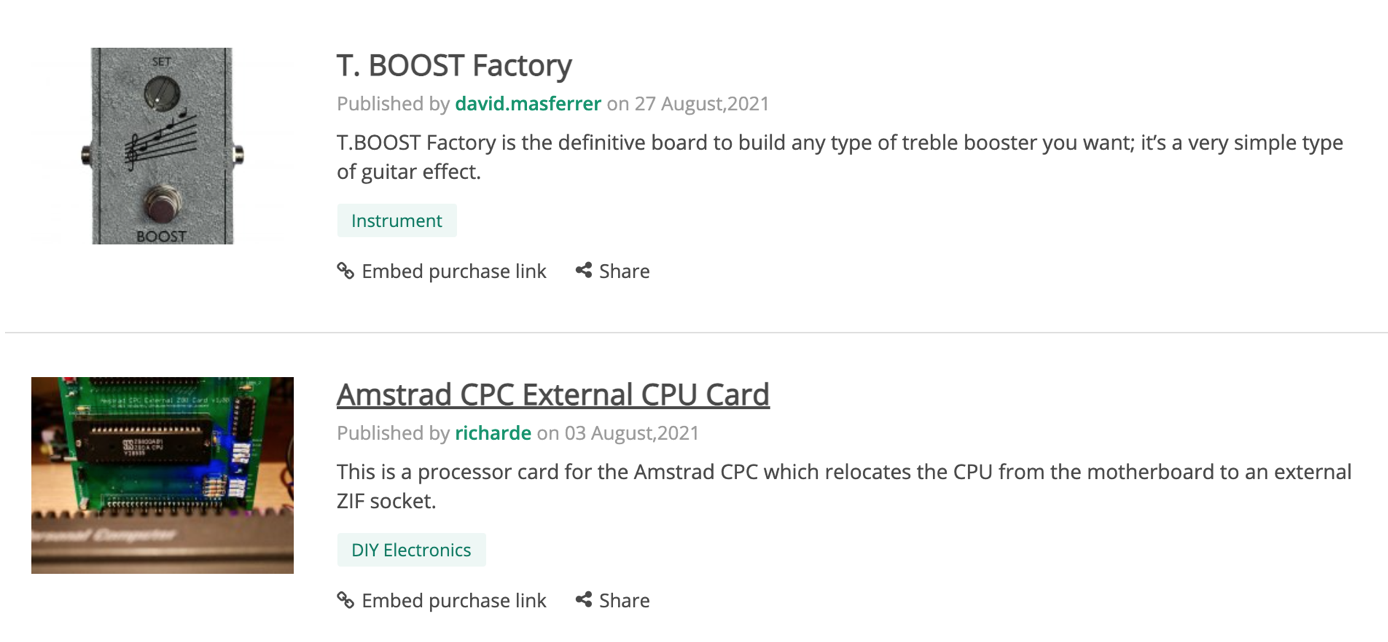Select the Instrument category tag
This screenshot has width=1388, height=642.
tap(396, 221)
